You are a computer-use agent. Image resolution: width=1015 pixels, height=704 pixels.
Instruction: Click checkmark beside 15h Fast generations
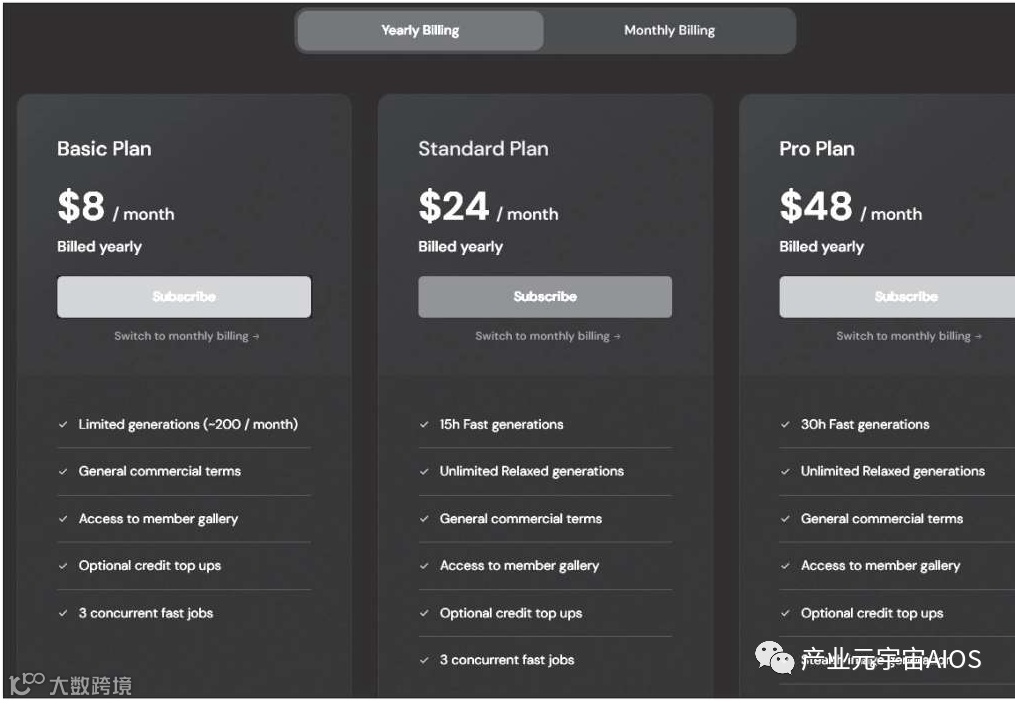[x=424, y=425]
